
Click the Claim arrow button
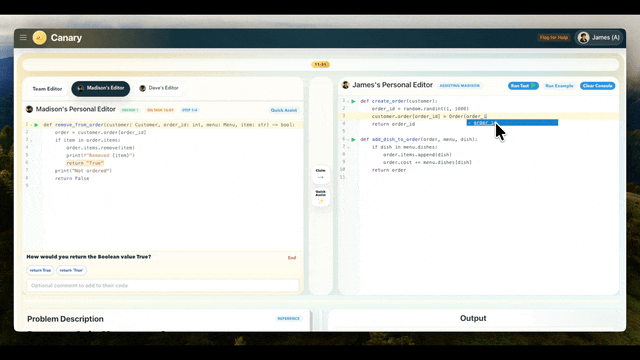pyautogui.click(x=320, y=174)
